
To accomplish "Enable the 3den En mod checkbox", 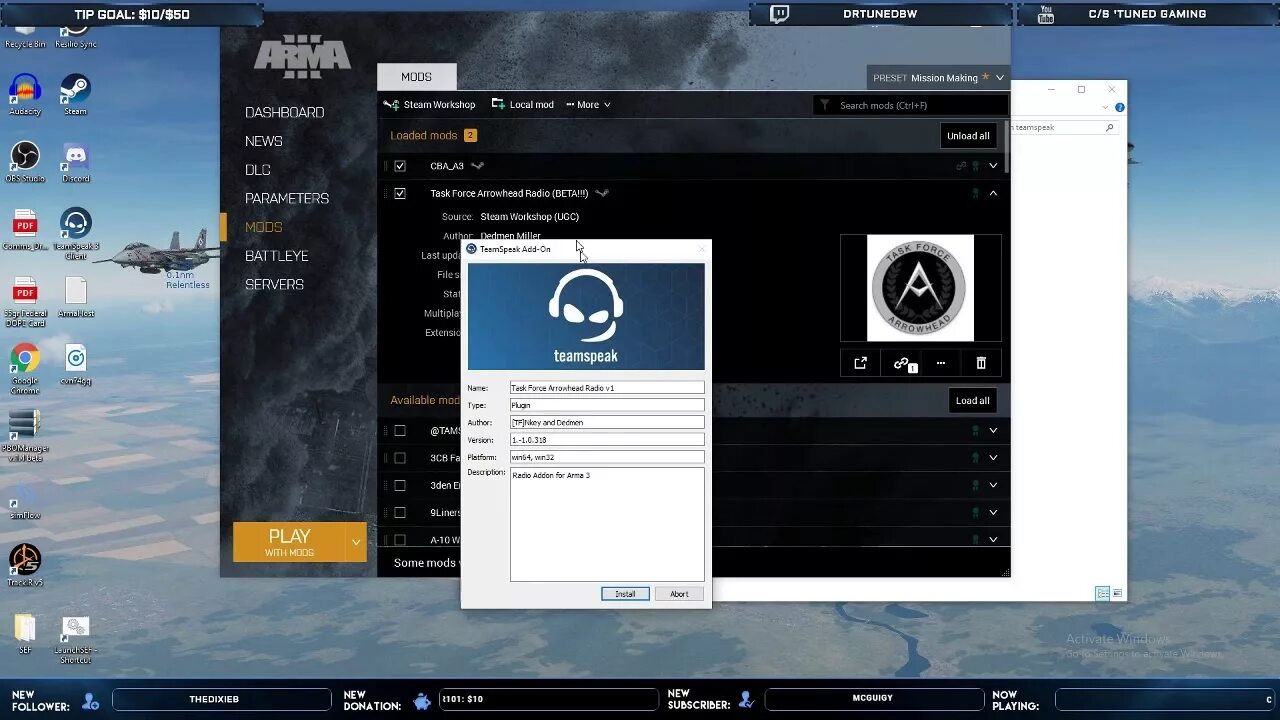I will coord(400,485).
